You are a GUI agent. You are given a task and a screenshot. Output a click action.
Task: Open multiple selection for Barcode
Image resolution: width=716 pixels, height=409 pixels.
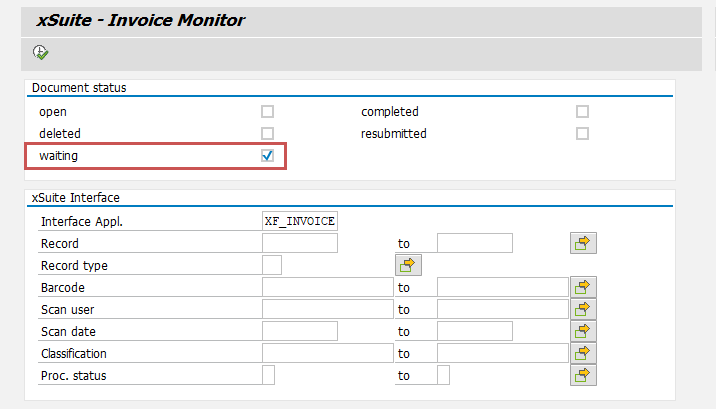(582, 287)
